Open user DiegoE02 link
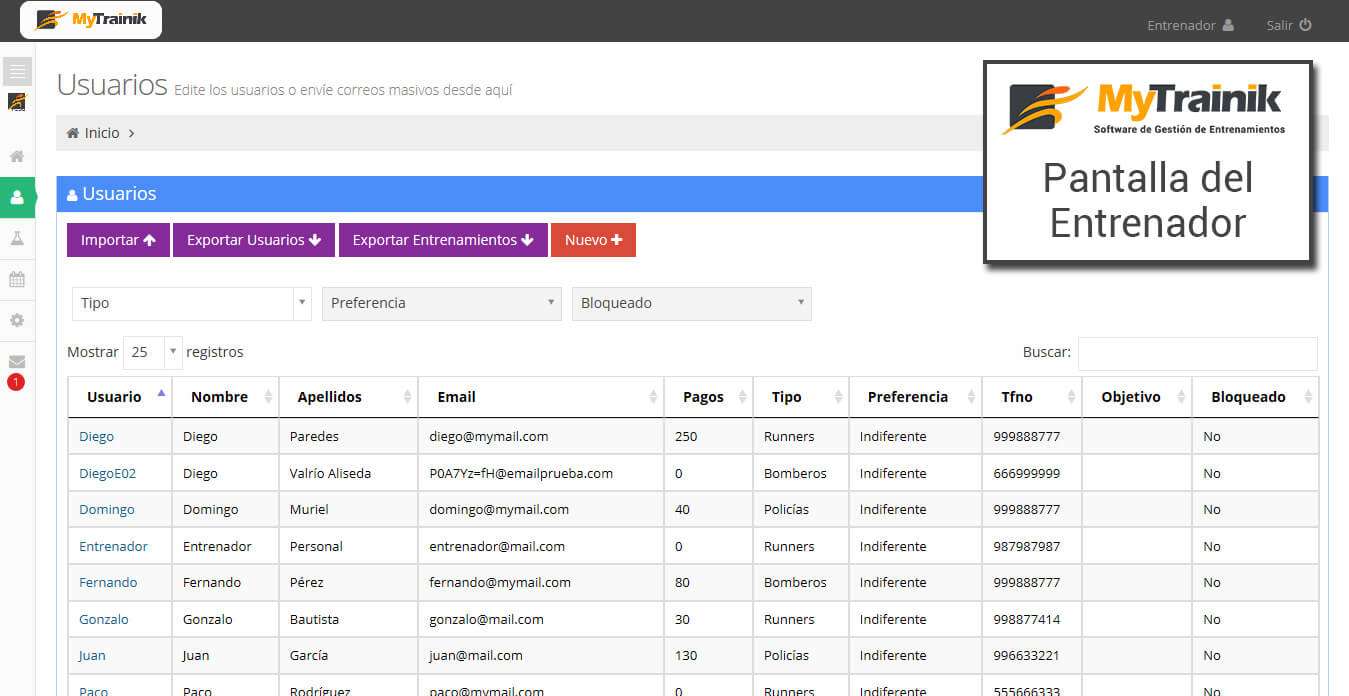 107,473
